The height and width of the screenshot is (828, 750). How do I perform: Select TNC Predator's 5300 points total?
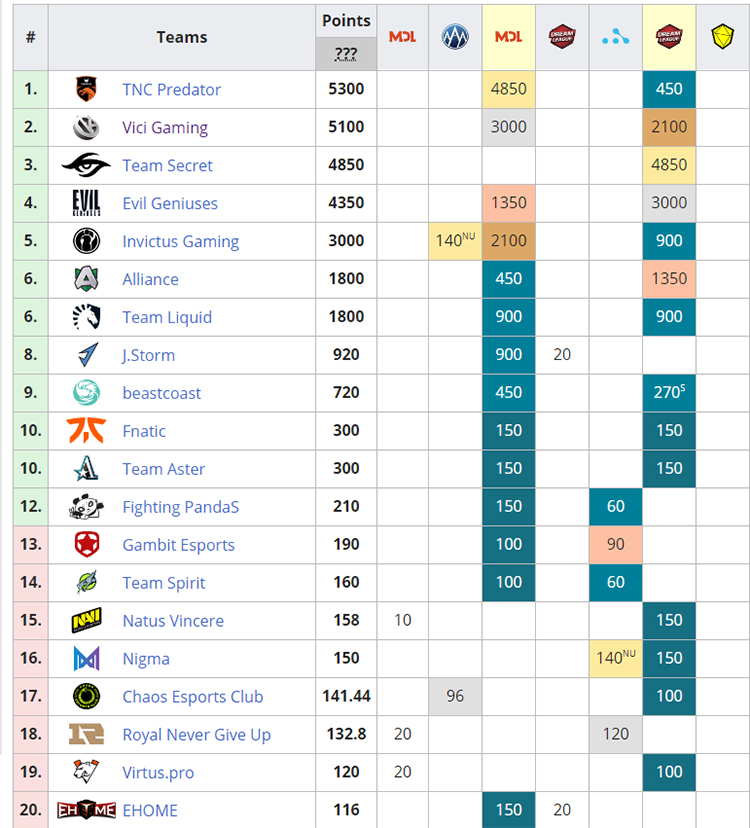coord(346,89)
